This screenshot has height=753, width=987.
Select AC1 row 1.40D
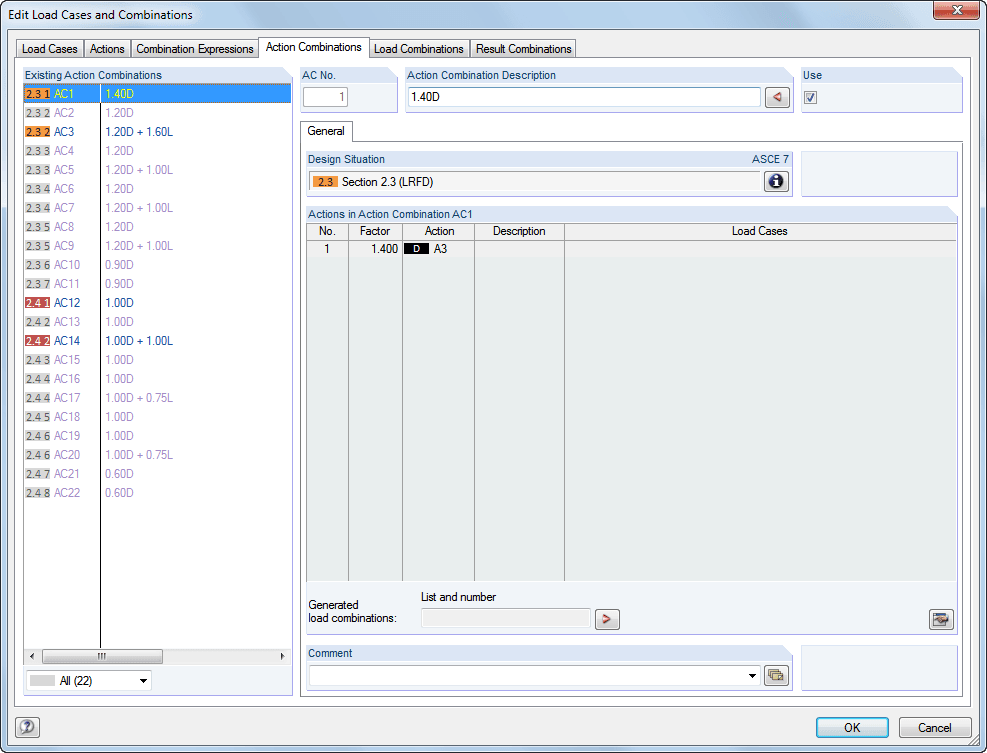point(157,94)
